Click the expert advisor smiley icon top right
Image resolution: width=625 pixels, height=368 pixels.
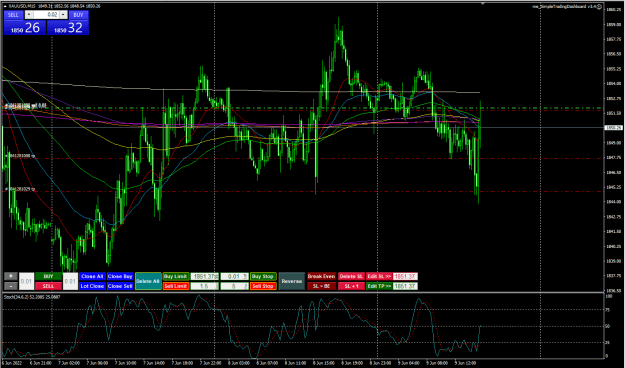pos(599,6)
